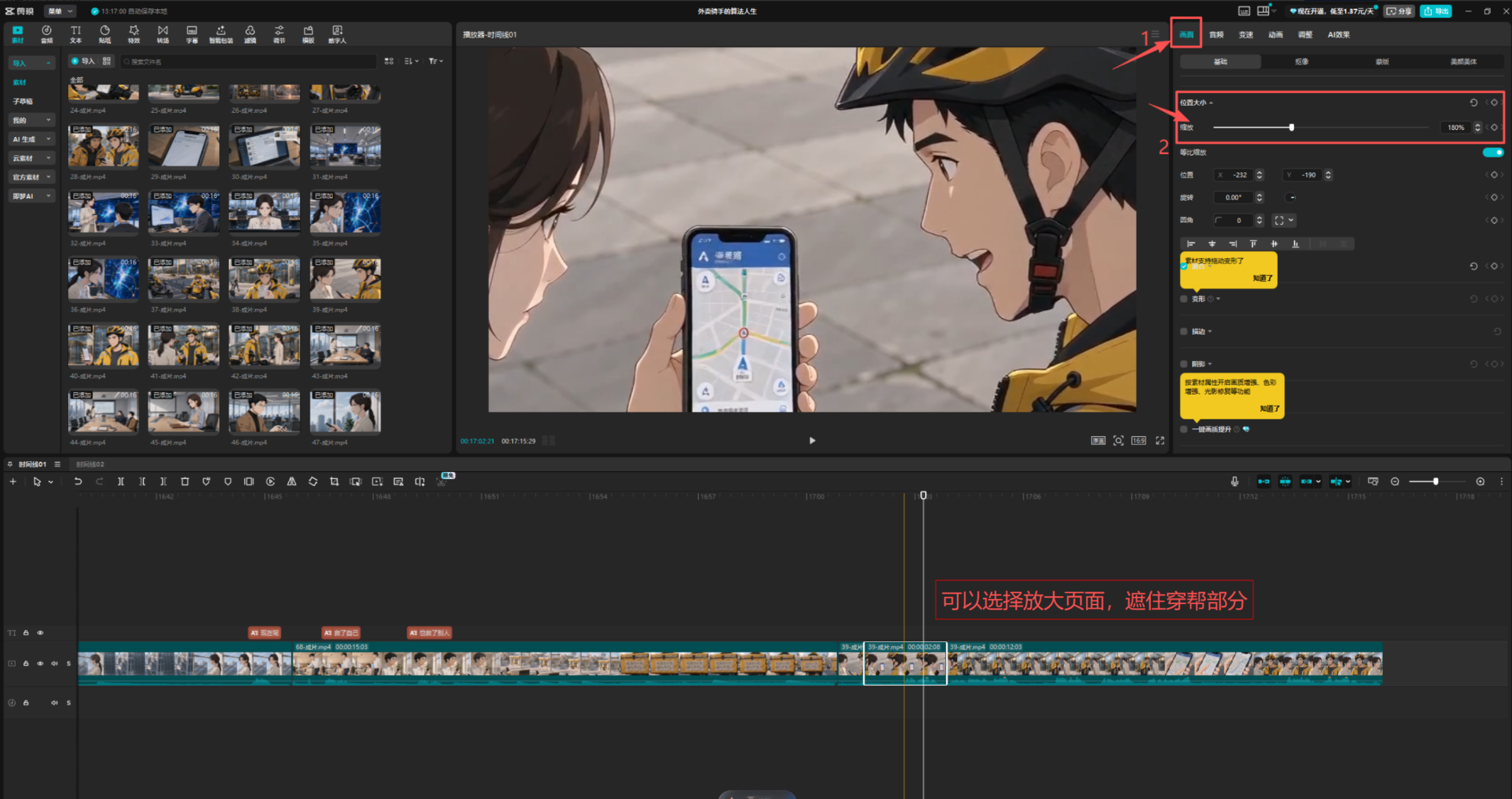The width and height of the screenshot is (1512, 799).
Task: Open the 特效 effects panel
Action: [x=133, y=33]
